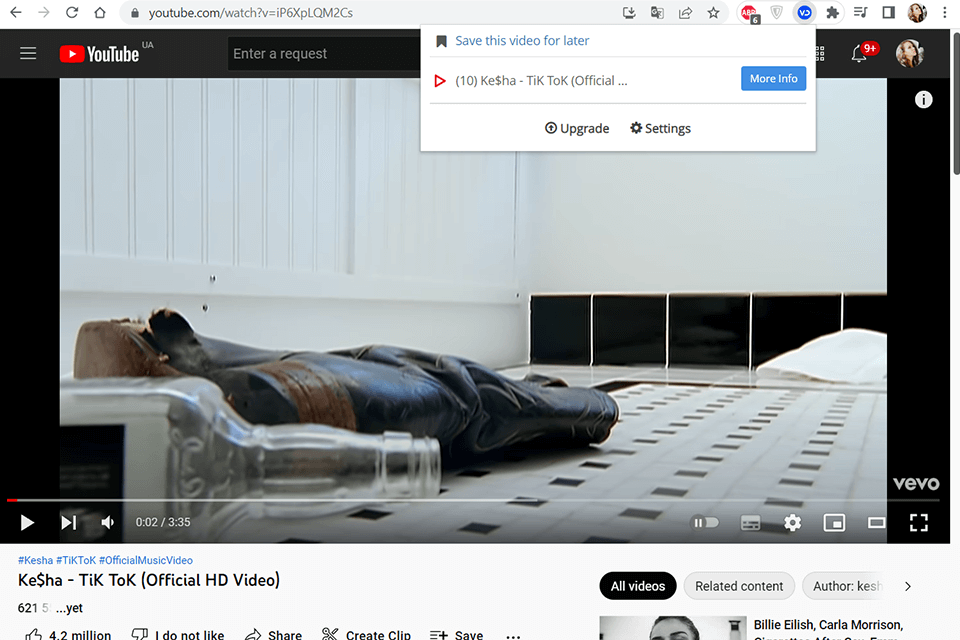The width and height of the screenshot is (960, 640).
Task: Reload the current page
Action: point(72,12)
